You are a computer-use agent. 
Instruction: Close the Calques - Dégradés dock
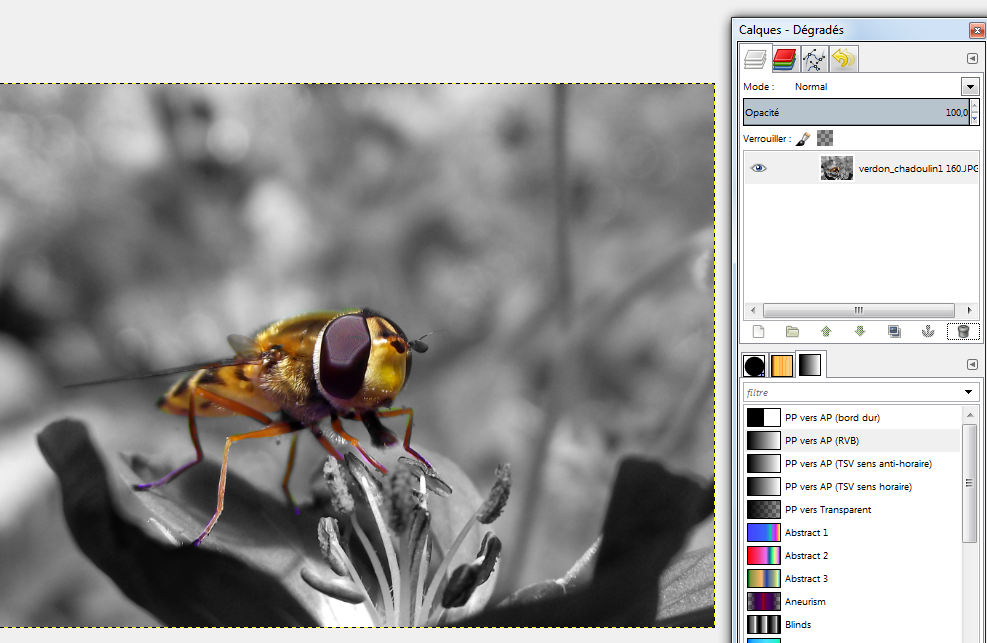[x=978, y=30]
